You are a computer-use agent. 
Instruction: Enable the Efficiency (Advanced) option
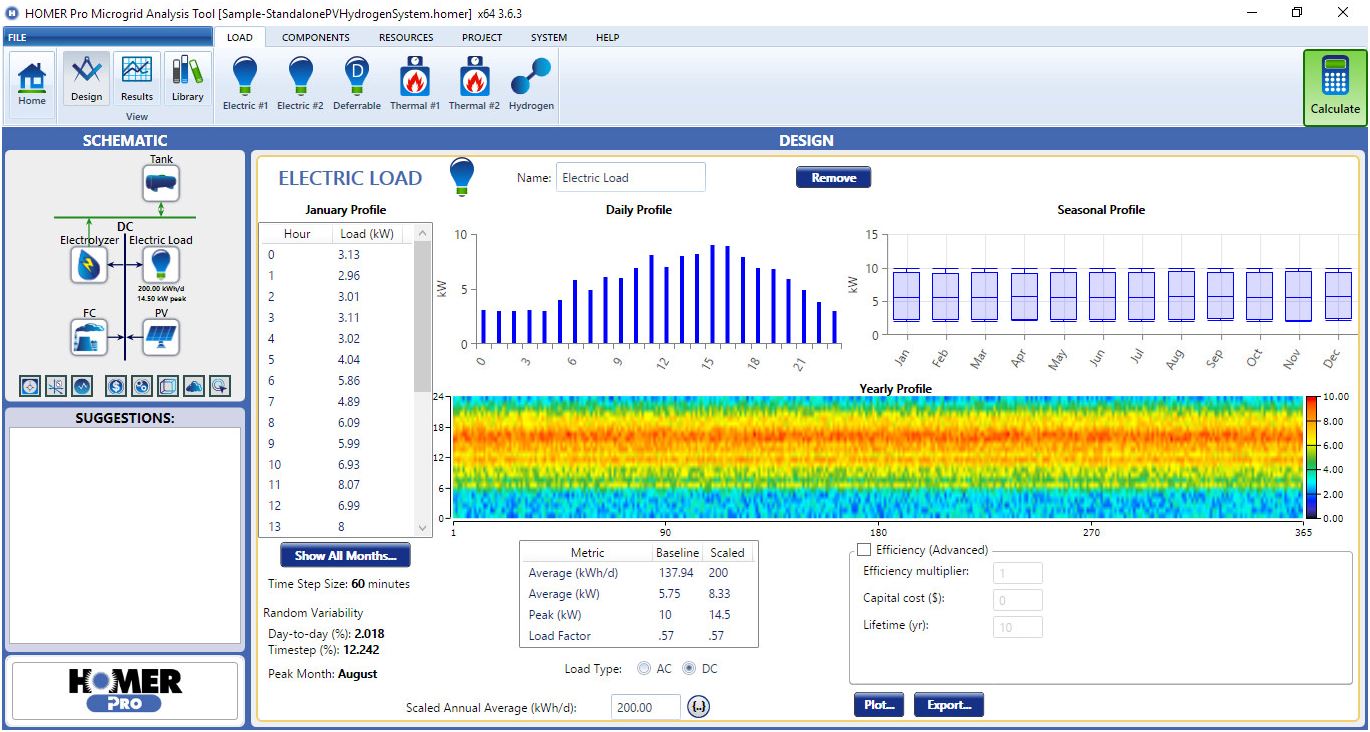pos(864,549)
